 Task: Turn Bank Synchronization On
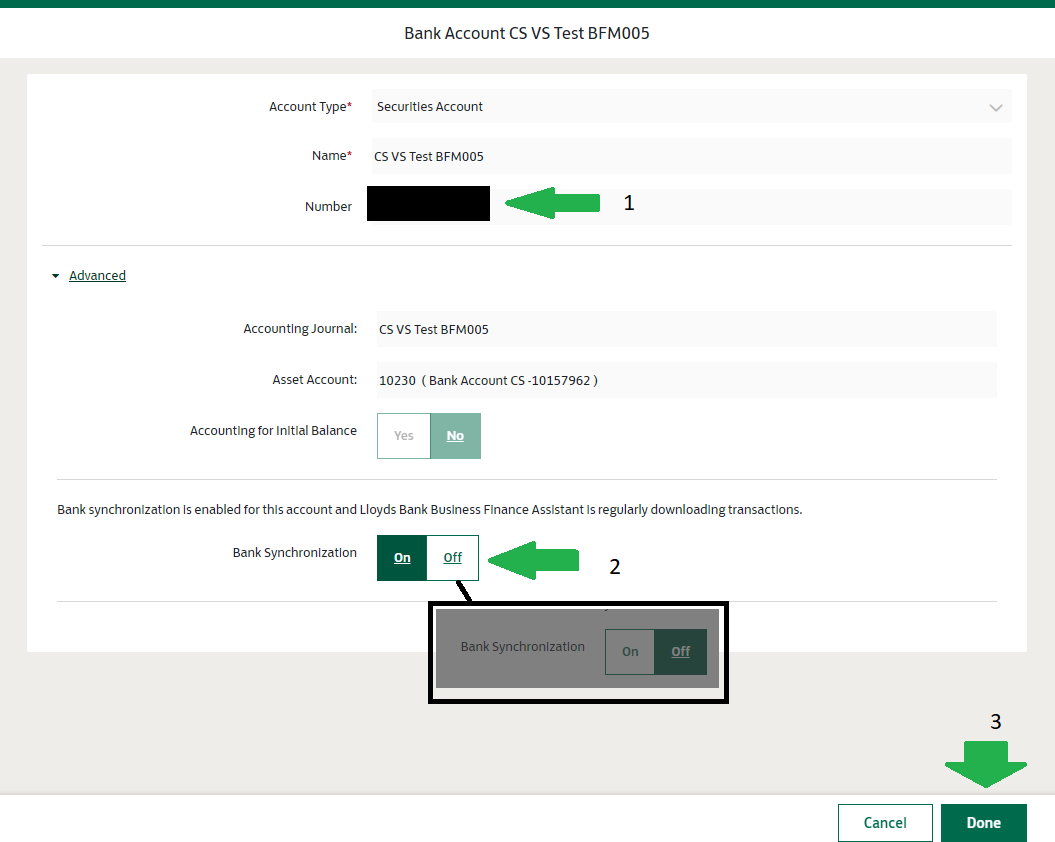tap(402, 558)
